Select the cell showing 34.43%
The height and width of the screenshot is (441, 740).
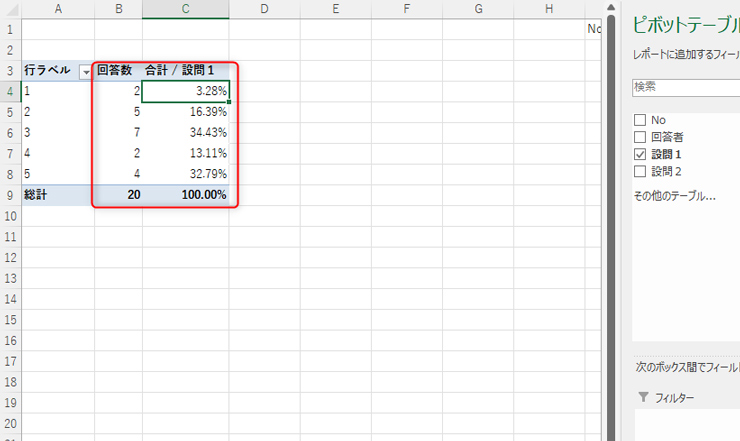pos(185,133)
